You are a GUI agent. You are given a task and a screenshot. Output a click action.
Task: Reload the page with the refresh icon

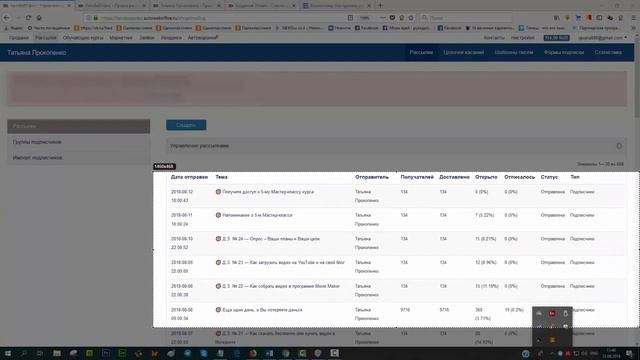point(28,18)
